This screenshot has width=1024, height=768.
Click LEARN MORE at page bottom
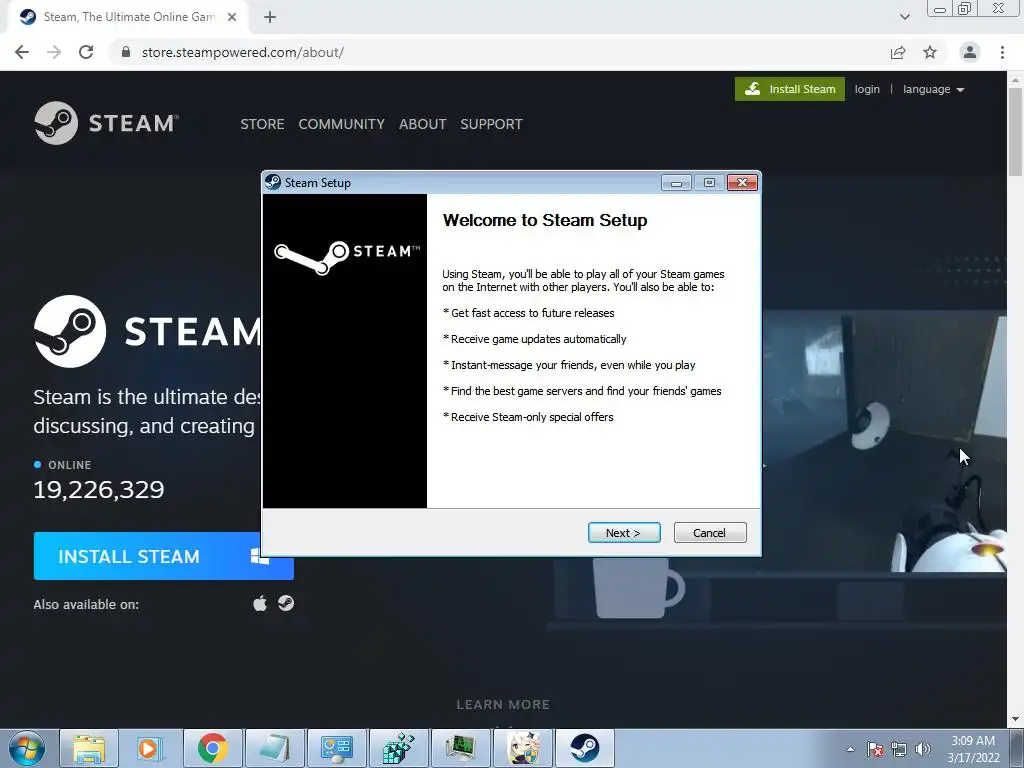[503, 705]
